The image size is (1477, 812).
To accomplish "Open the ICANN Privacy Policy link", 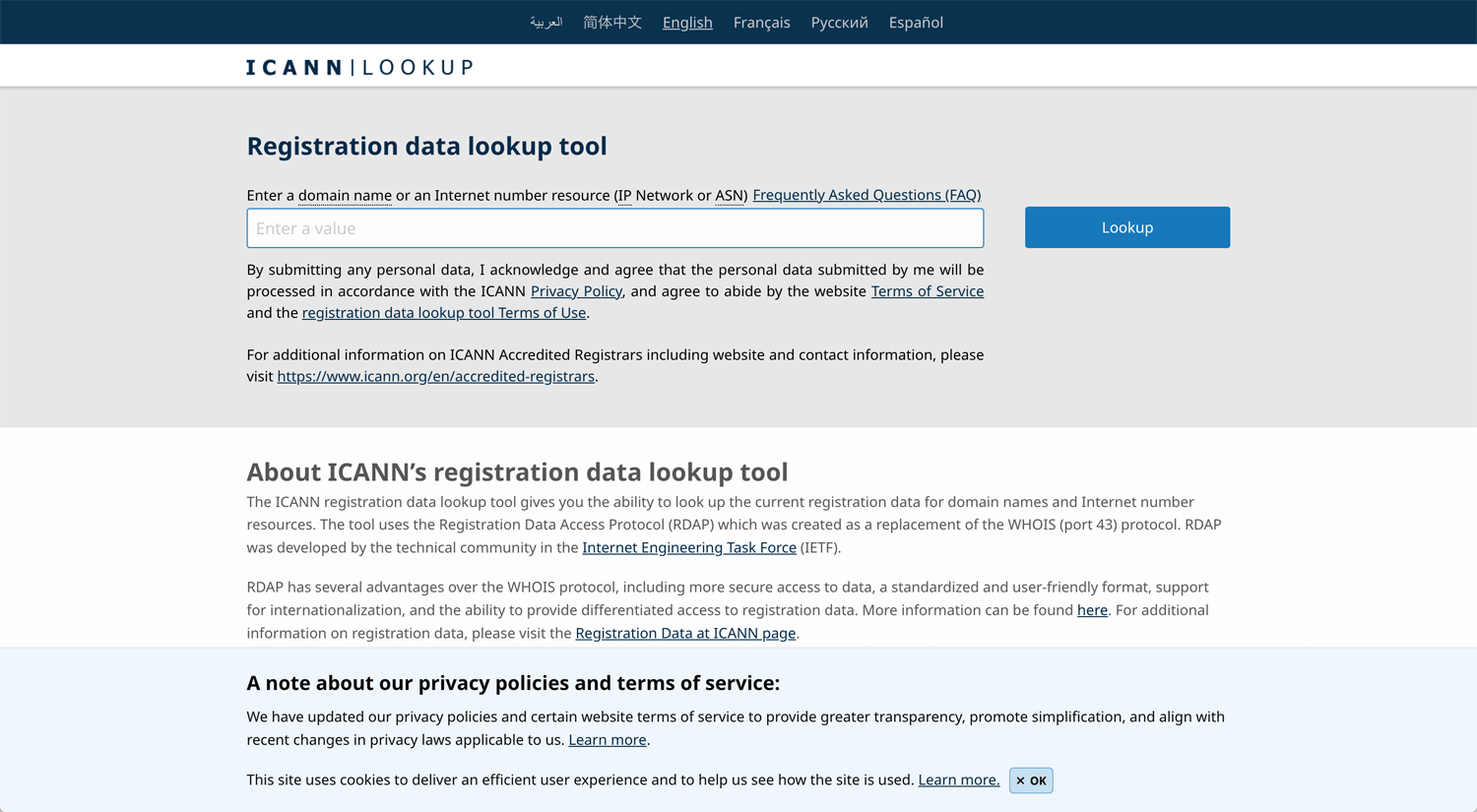I will 576,291.
